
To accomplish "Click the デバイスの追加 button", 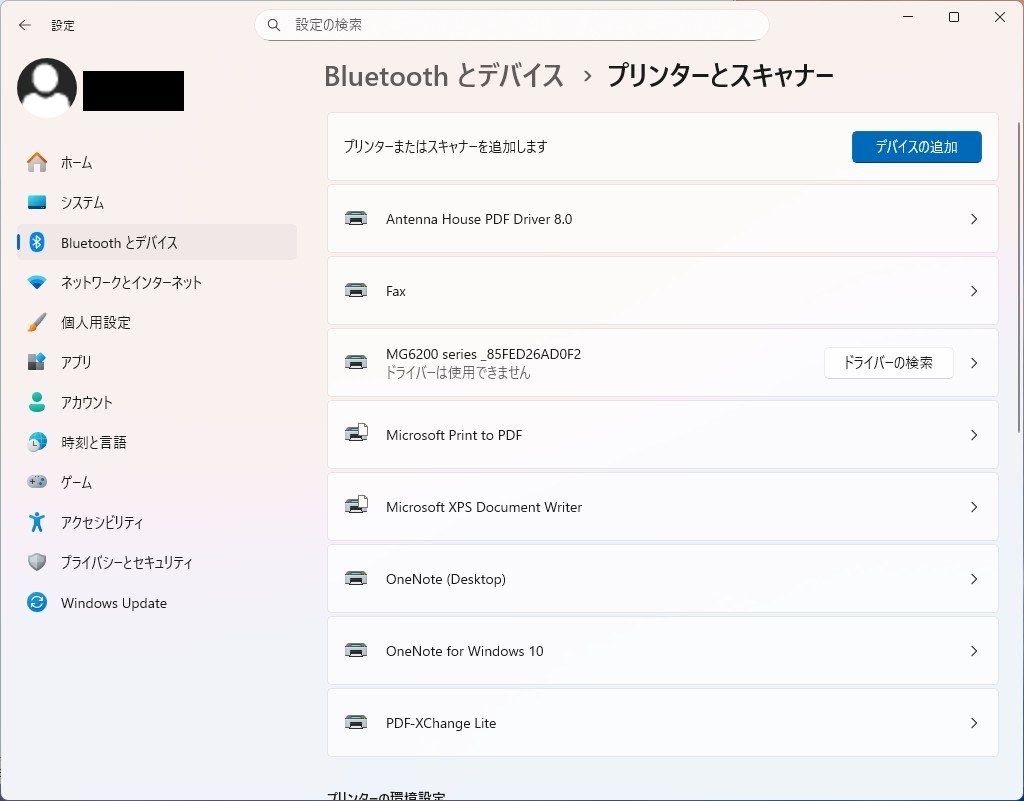I will (x=916, y=147).
